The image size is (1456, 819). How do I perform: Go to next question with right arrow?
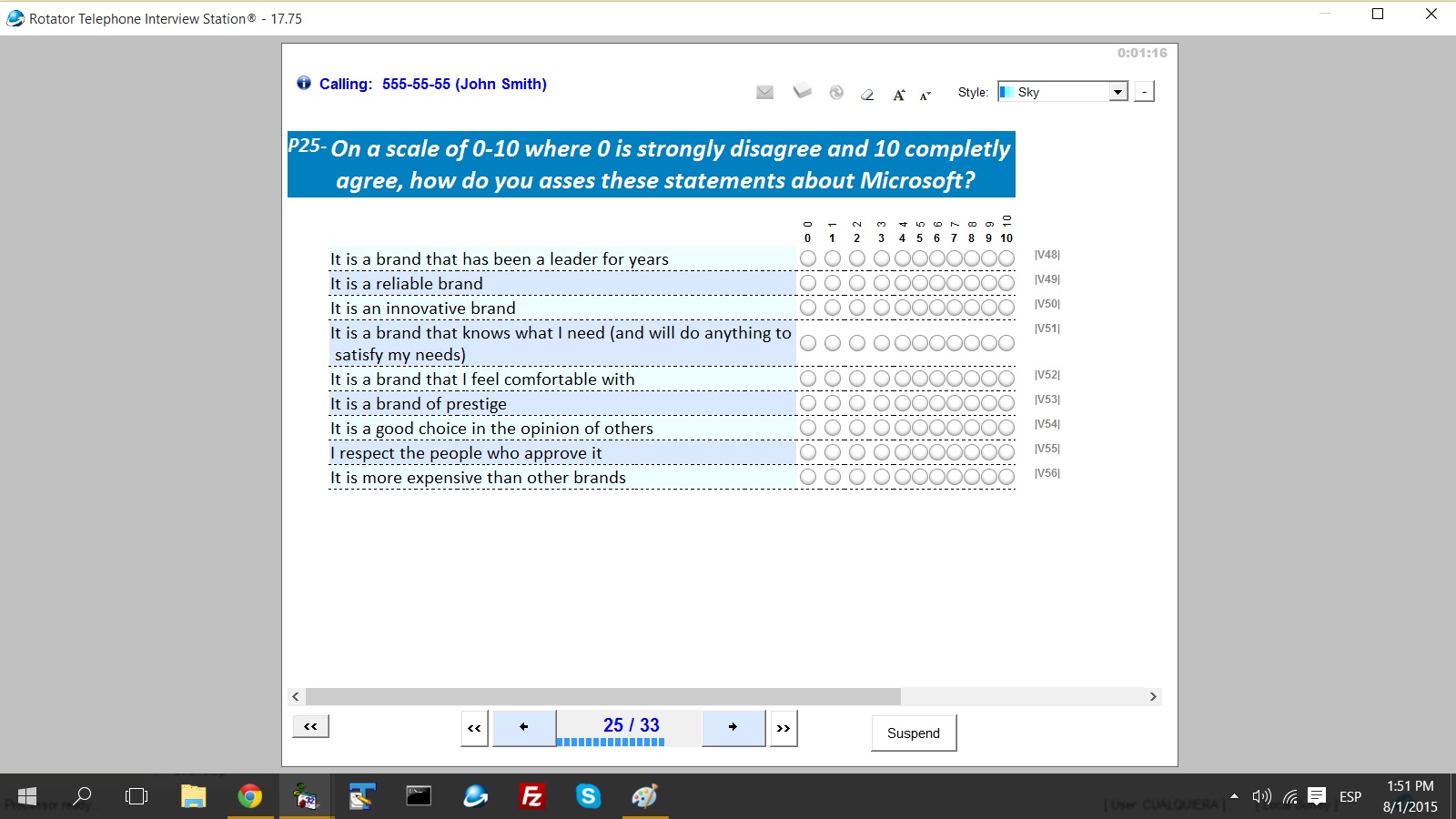pos(733,727)
